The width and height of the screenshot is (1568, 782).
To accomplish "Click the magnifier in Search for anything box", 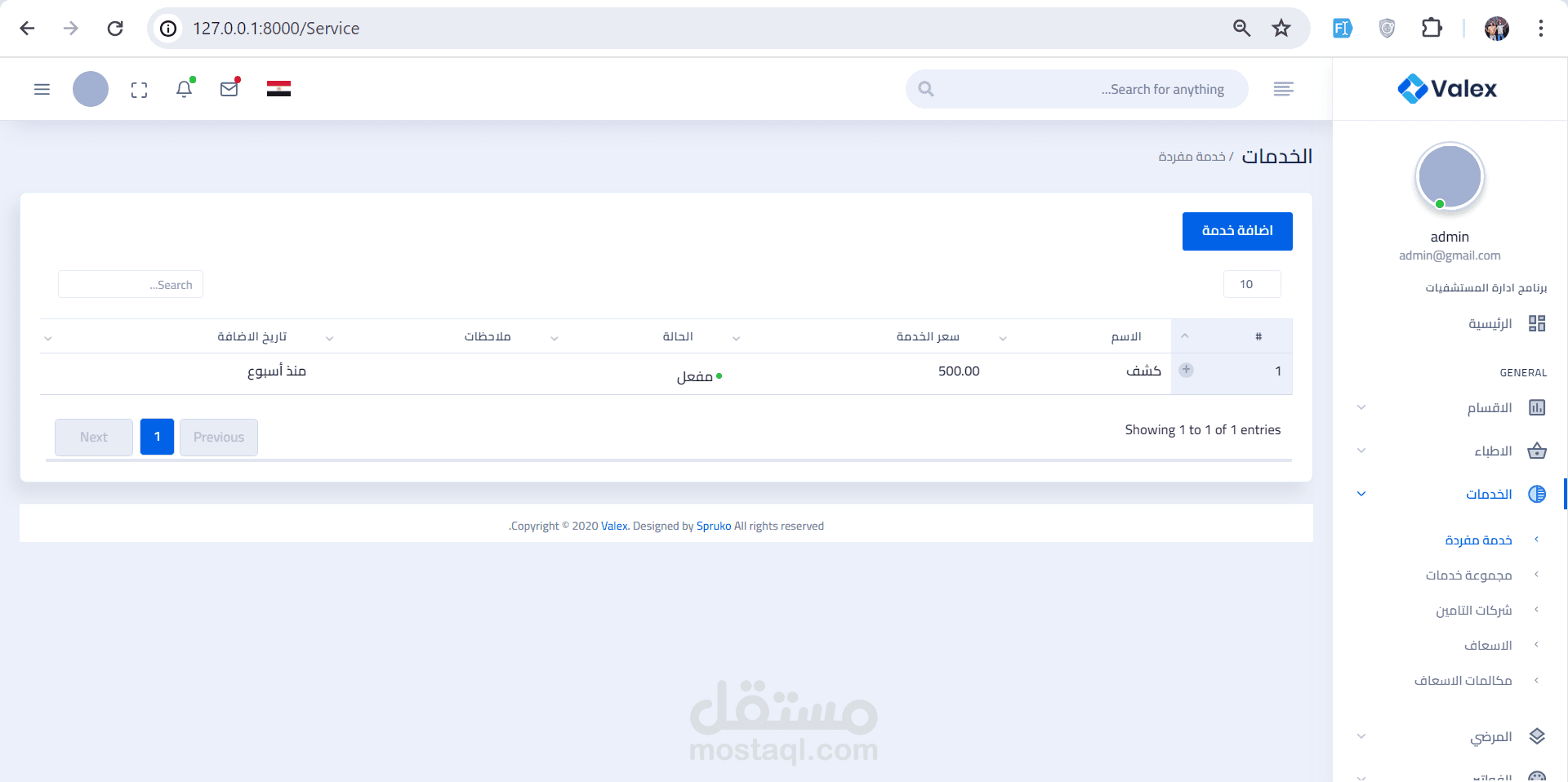I will click(925, 89).
